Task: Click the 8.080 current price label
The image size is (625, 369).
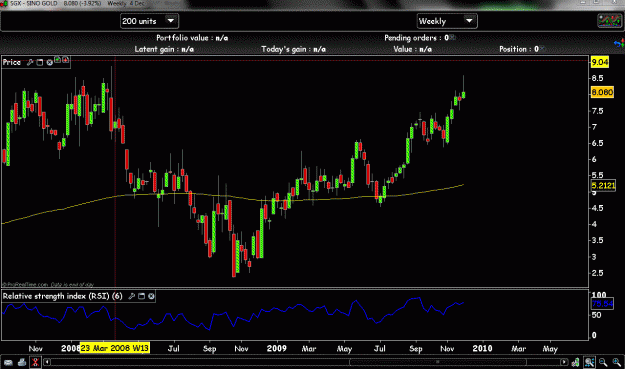Action: (x=602, y=92)
